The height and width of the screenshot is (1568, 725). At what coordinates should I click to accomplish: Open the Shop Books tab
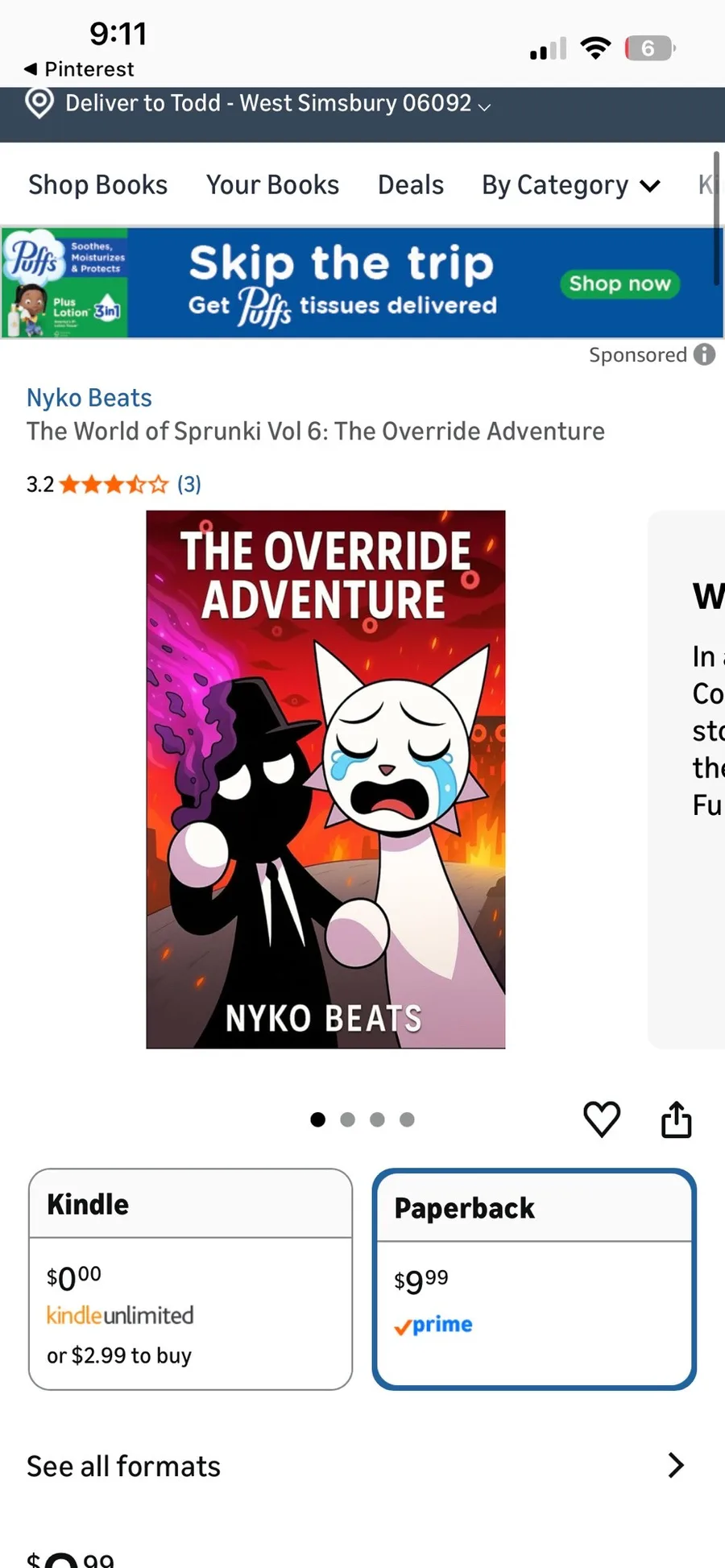click(98, 185)
